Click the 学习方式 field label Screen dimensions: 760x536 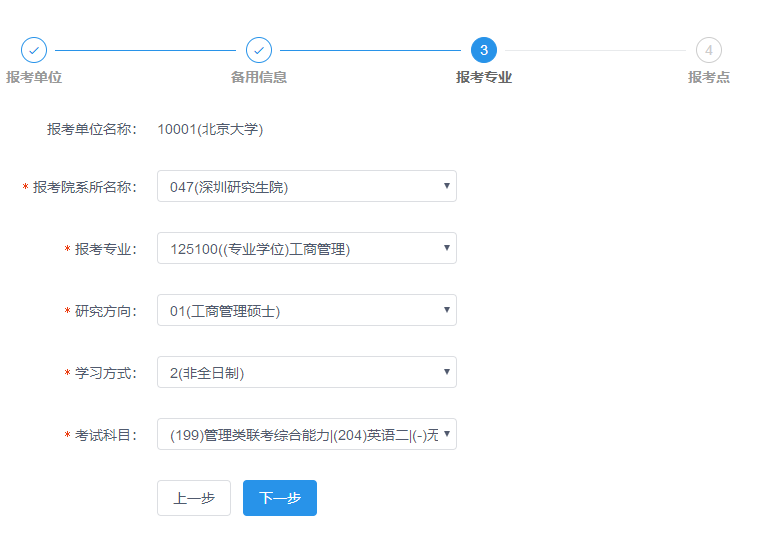[106, 373]
